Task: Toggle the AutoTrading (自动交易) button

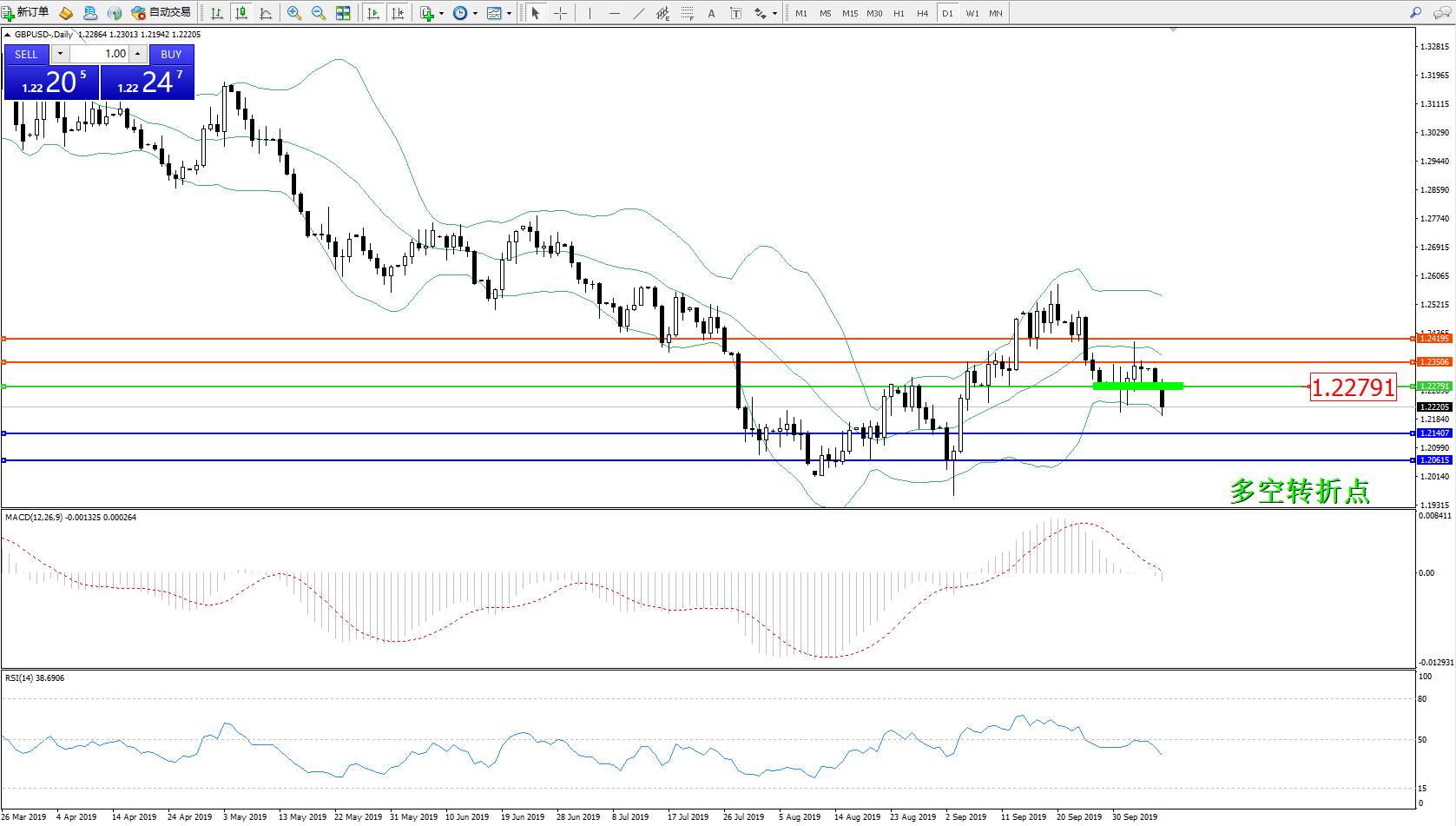Action: pos(161,13)
